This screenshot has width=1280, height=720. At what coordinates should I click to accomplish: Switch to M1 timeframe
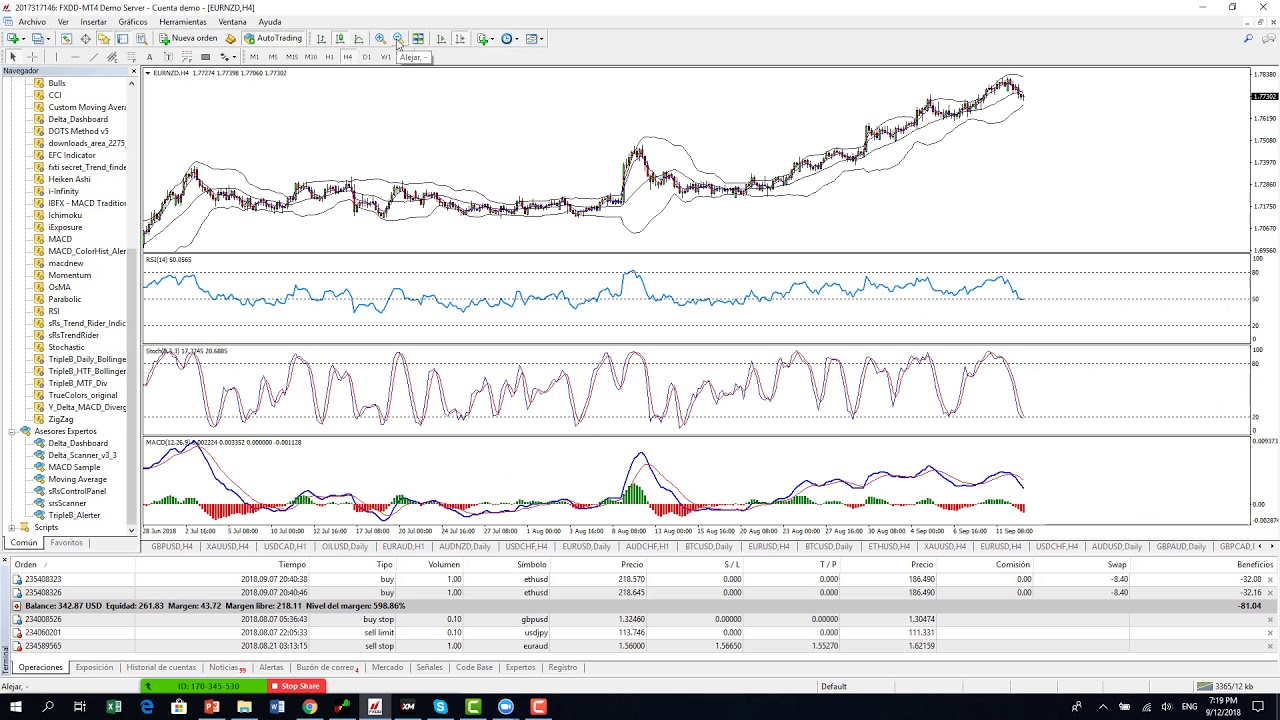click(x=254, y=57)
